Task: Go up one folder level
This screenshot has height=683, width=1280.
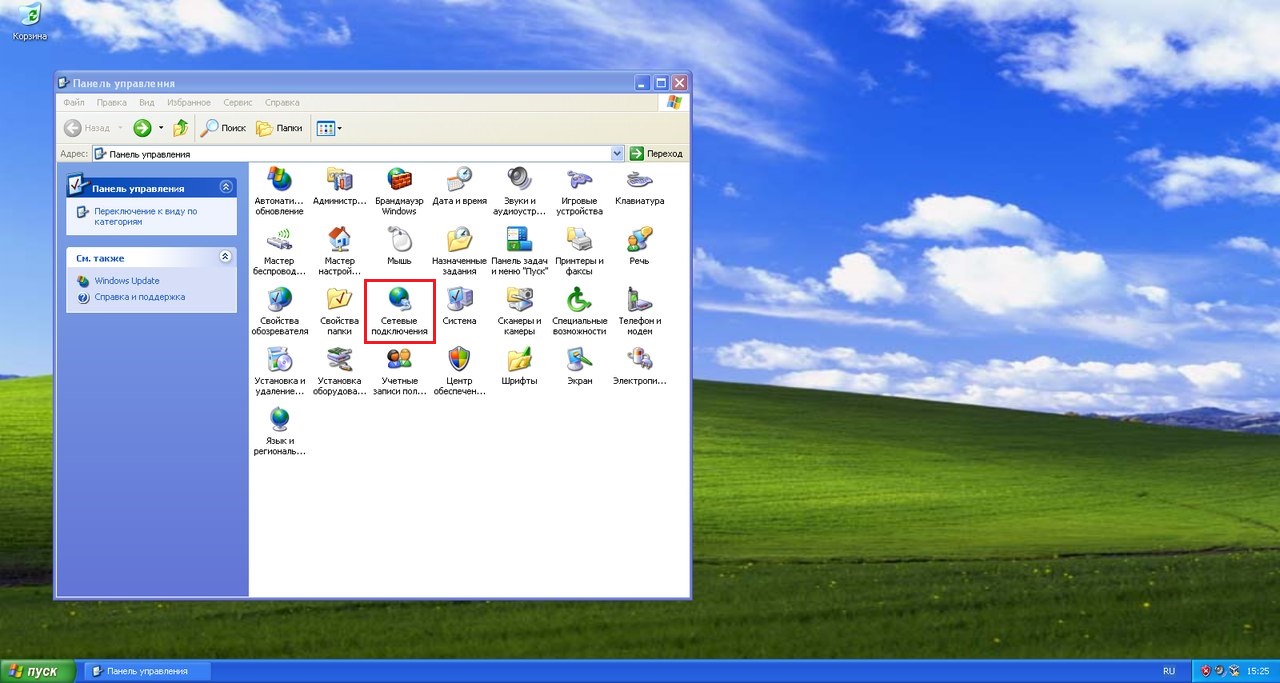Action: coord(181,128)
